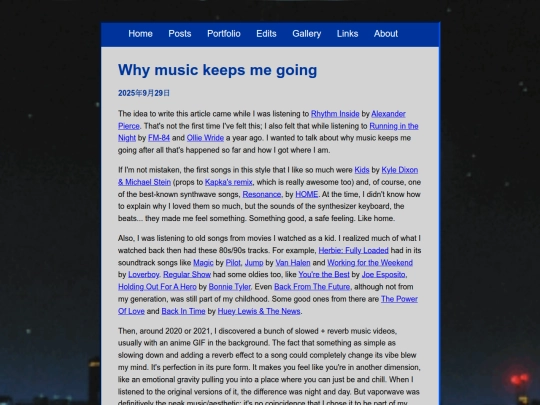Open the Pilot band link

(x=233, y=263)
